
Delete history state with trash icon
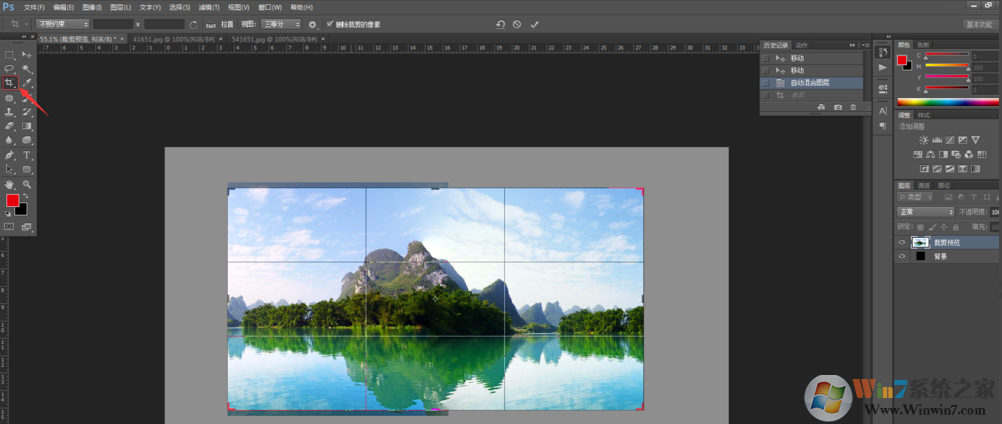point(853,107)
